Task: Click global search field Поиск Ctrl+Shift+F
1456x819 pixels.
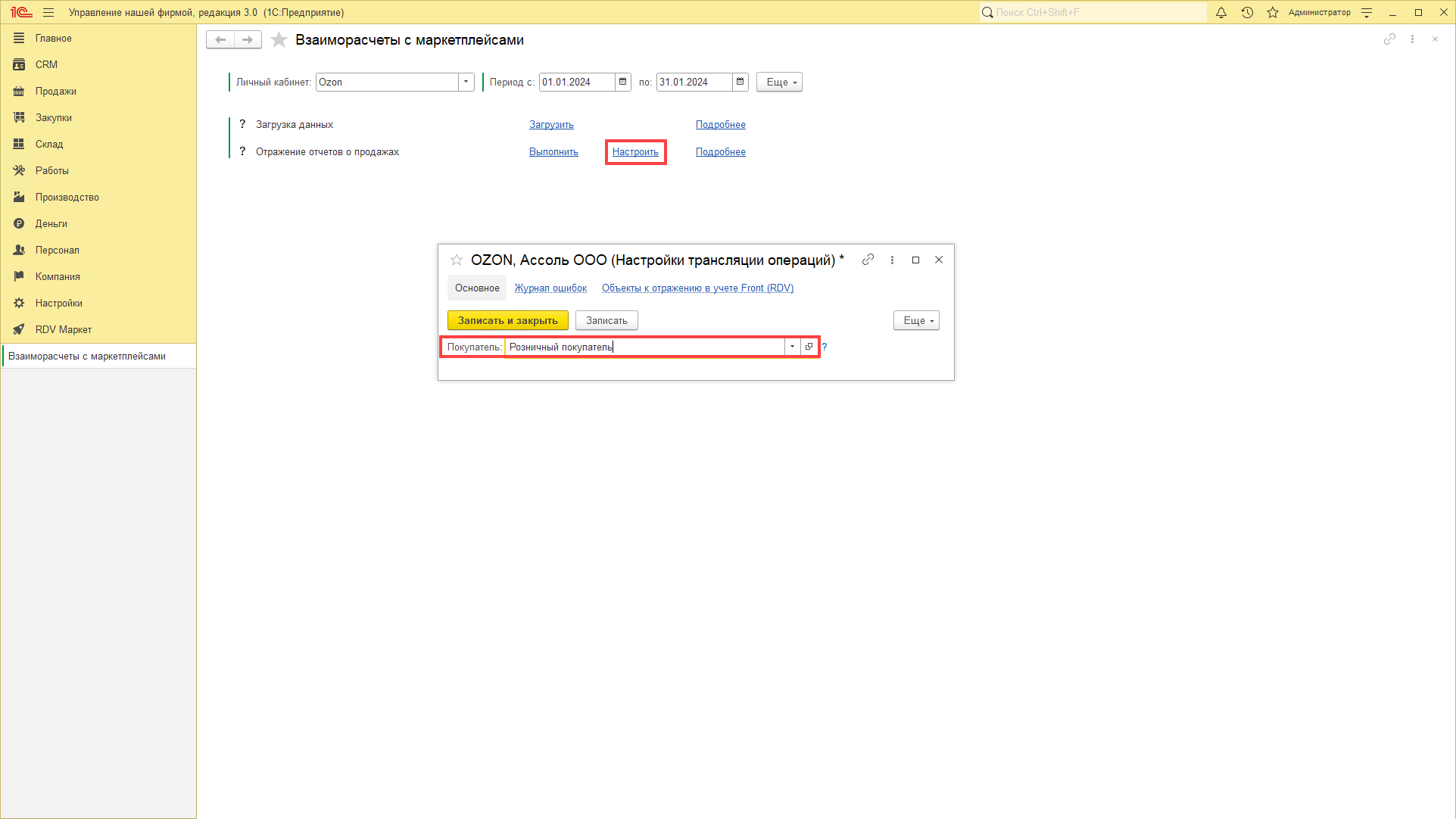Action: pos(1093,12)
